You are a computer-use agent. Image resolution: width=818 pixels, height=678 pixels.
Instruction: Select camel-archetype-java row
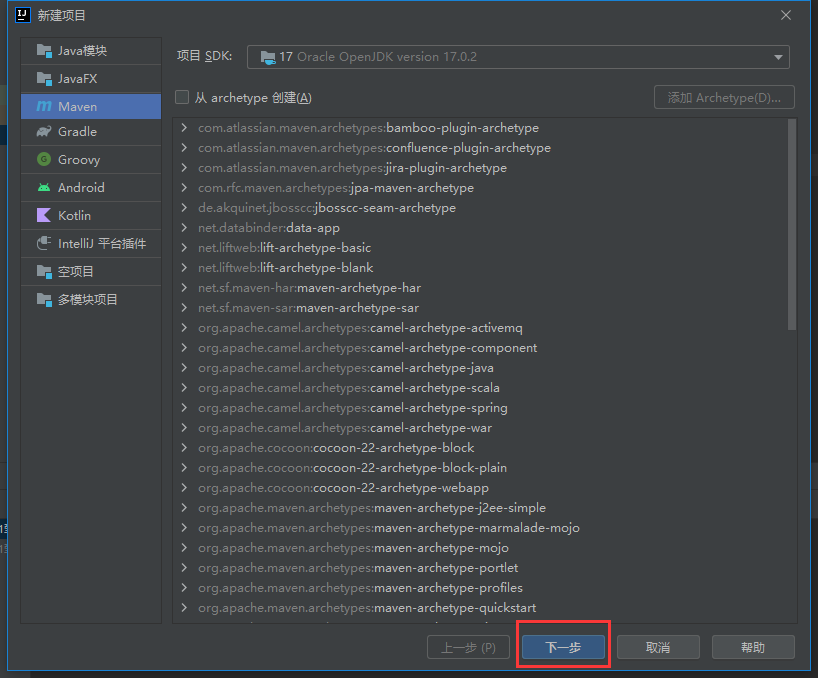click(480, 368)
